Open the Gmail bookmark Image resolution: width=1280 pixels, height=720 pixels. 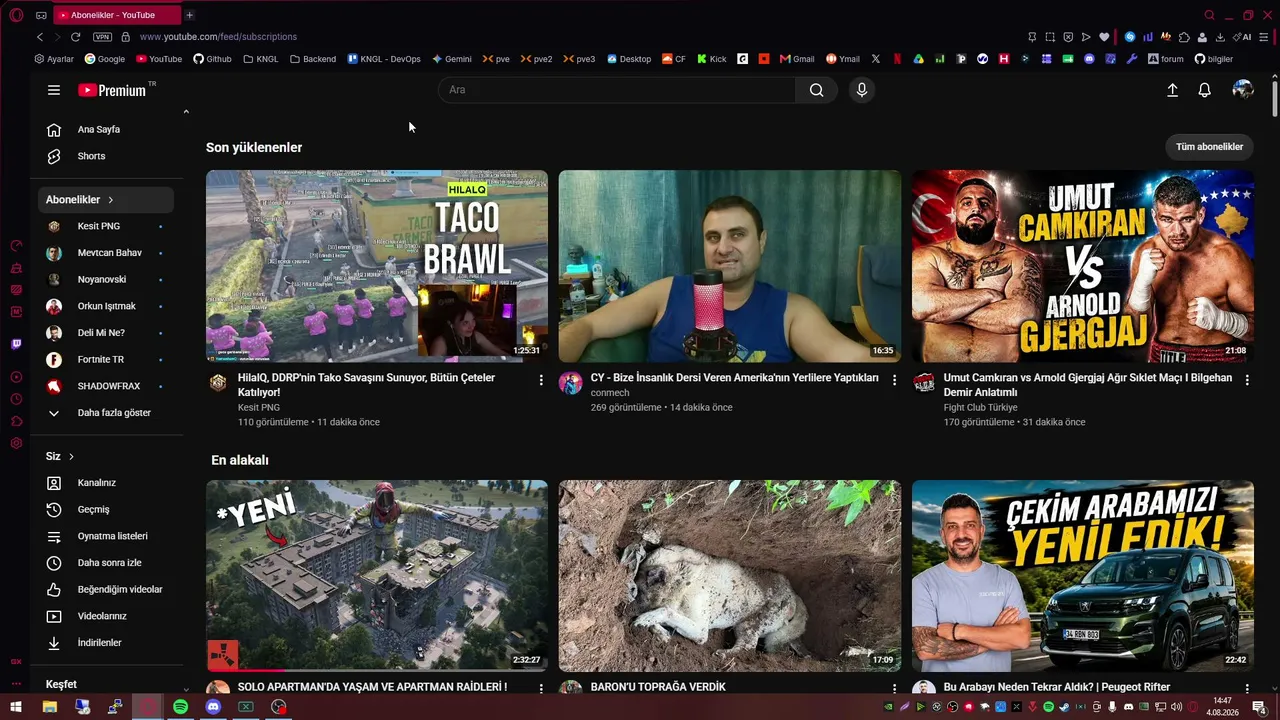click(798, 59)
